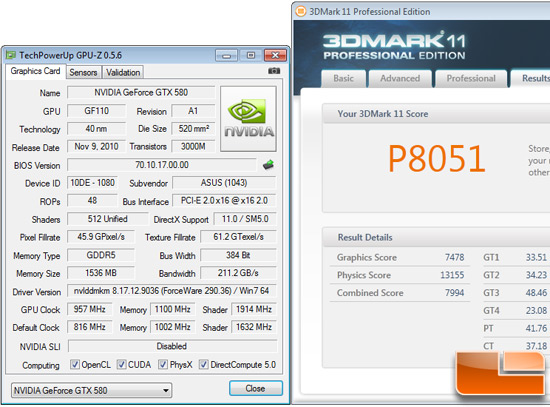Switch to the Graphics Card tab
The image size is (550, 407).
click(35, 71)
